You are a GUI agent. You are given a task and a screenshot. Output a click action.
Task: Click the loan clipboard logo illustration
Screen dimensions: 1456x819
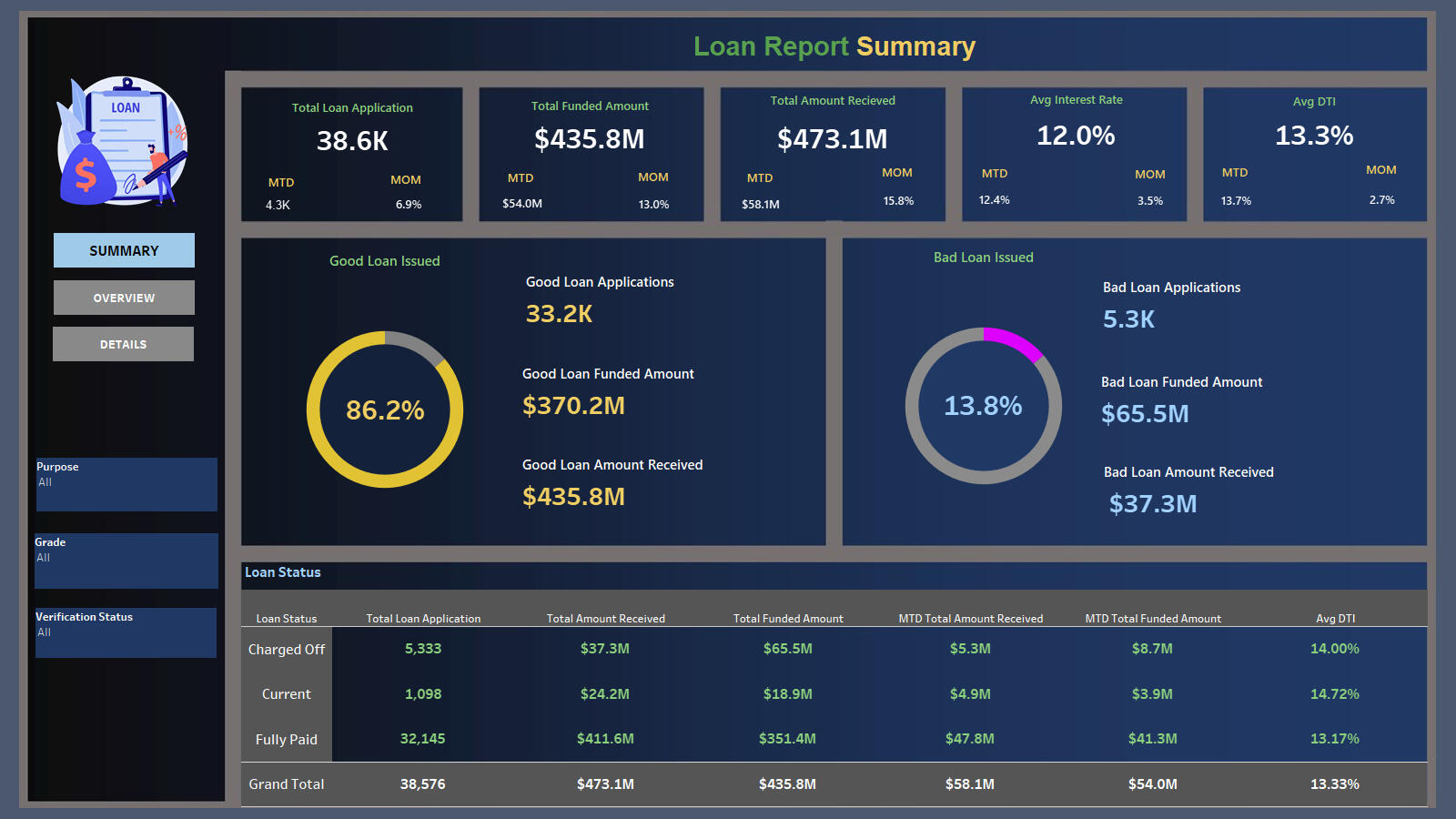point(123,141)
